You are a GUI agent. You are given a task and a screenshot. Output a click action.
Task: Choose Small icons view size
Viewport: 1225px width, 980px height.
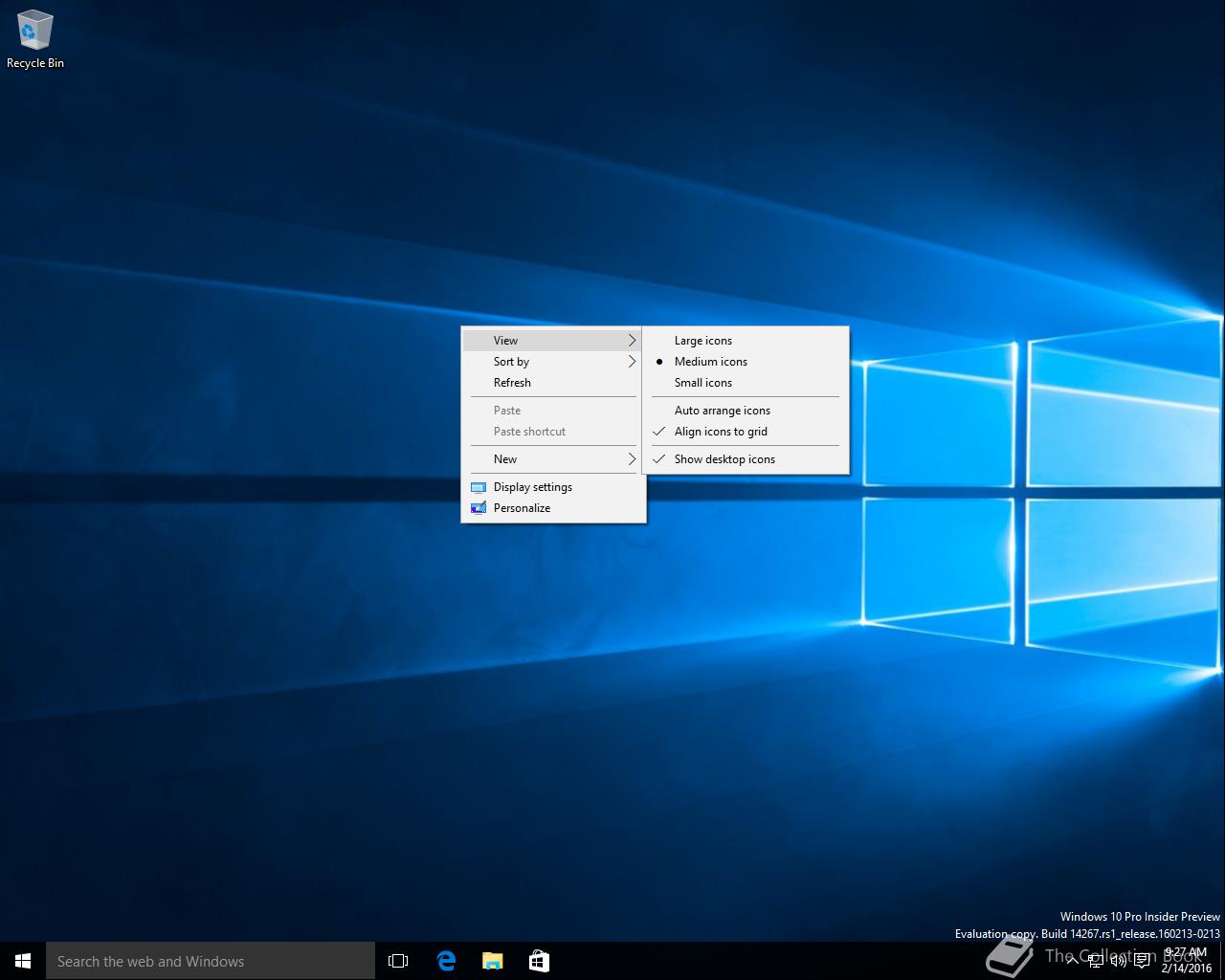pos(703,383)
